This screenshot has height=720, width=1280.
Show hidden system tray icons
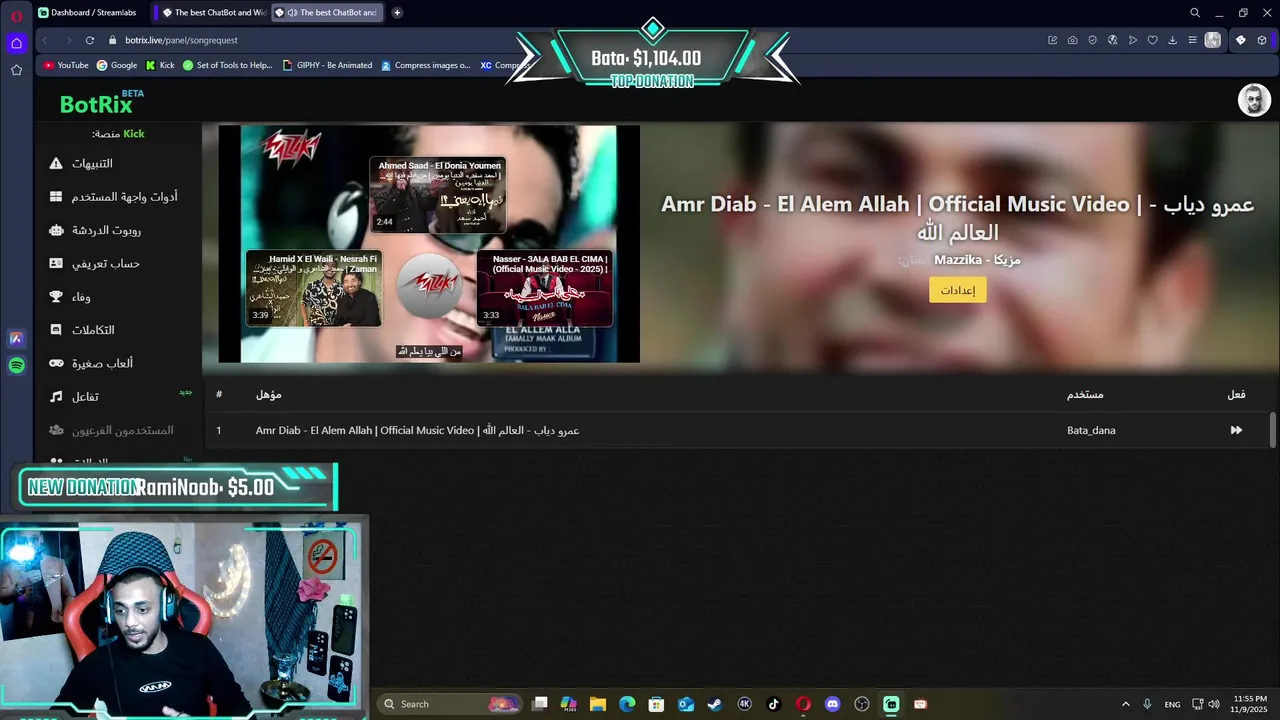click(1125, 704)
